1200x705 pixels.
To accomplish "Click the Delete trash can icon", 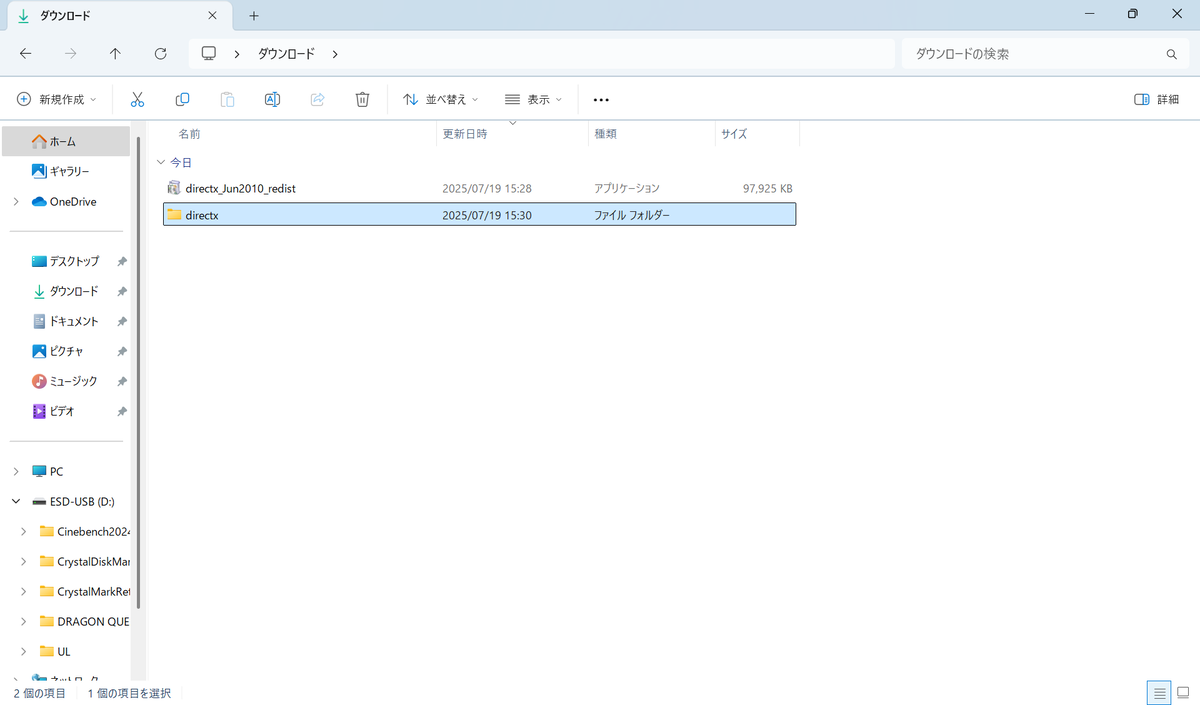I will pos(362,99).
